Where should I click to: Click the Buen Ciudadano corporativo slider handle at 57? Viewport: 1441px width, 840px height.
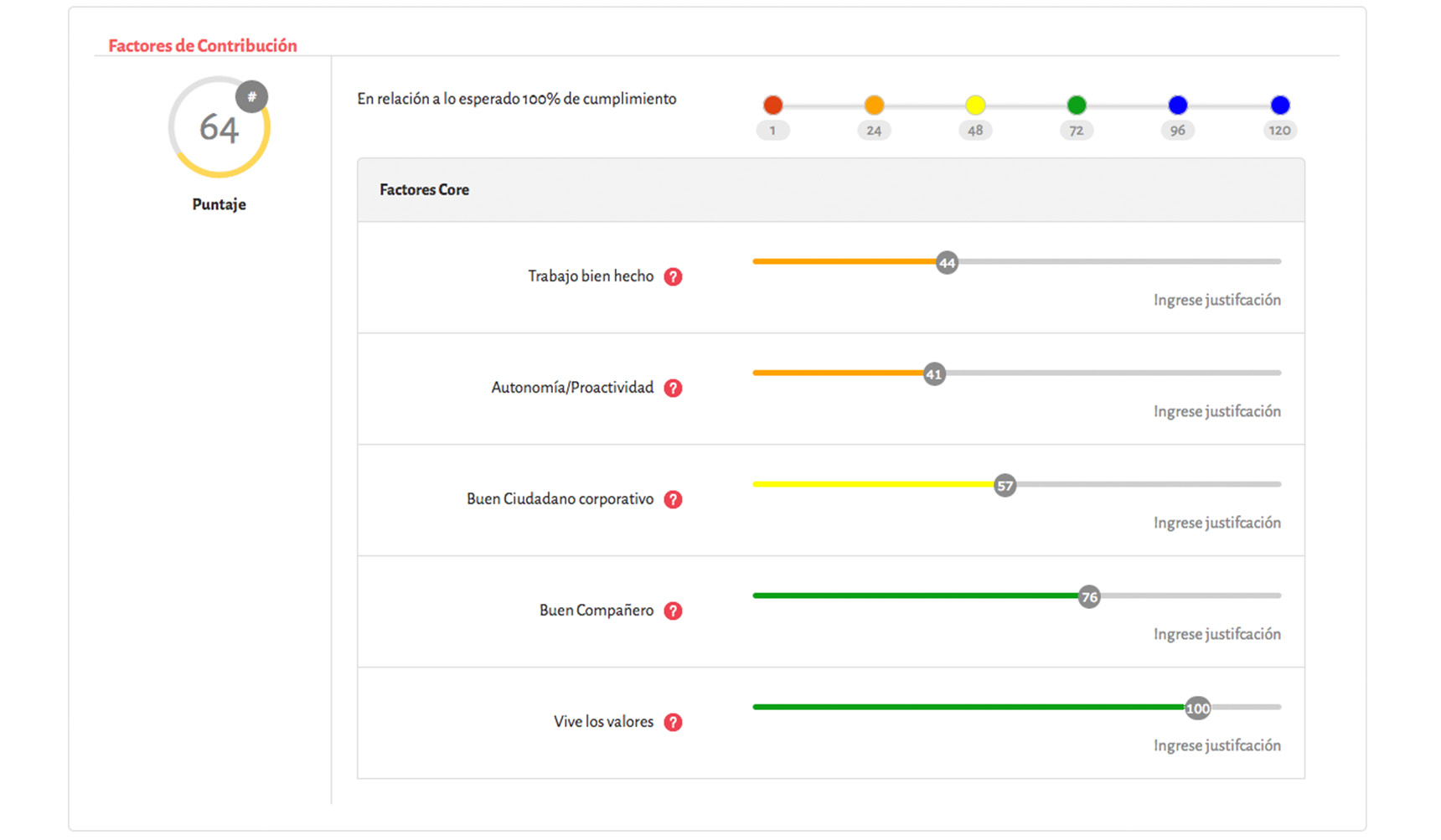1005,486
